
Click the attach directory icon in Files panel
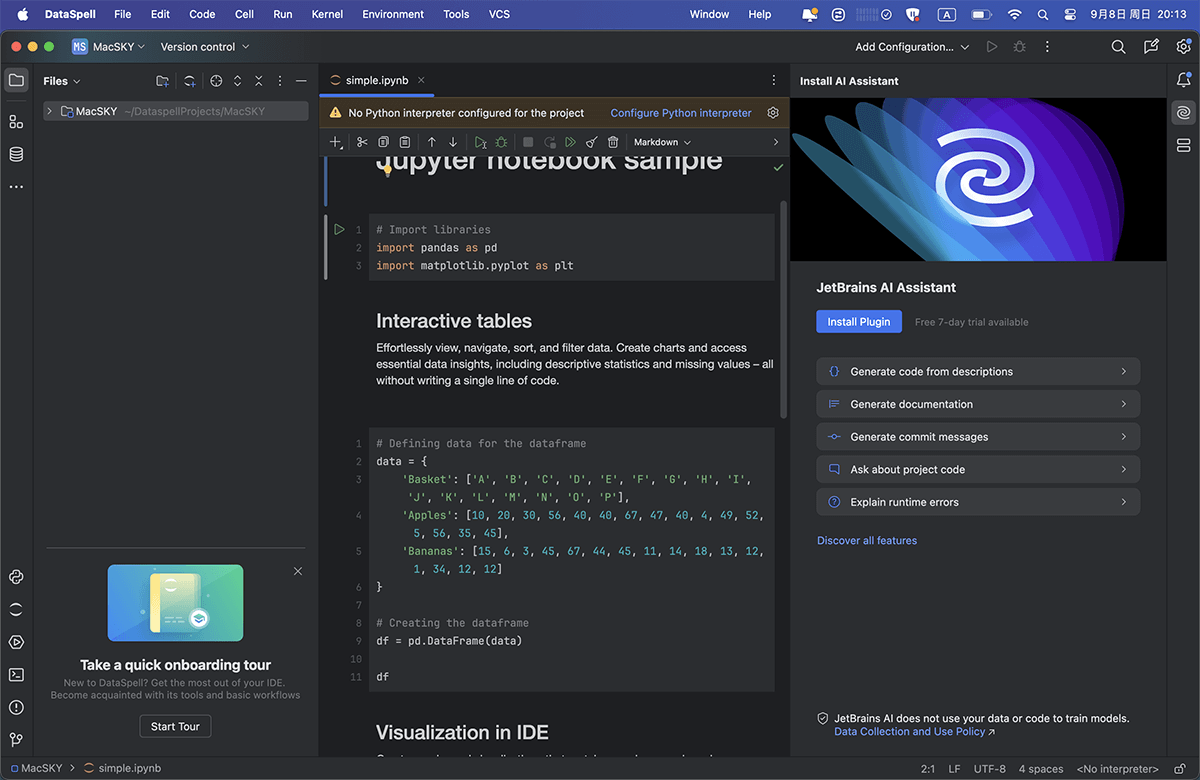[x=189, y=81]
